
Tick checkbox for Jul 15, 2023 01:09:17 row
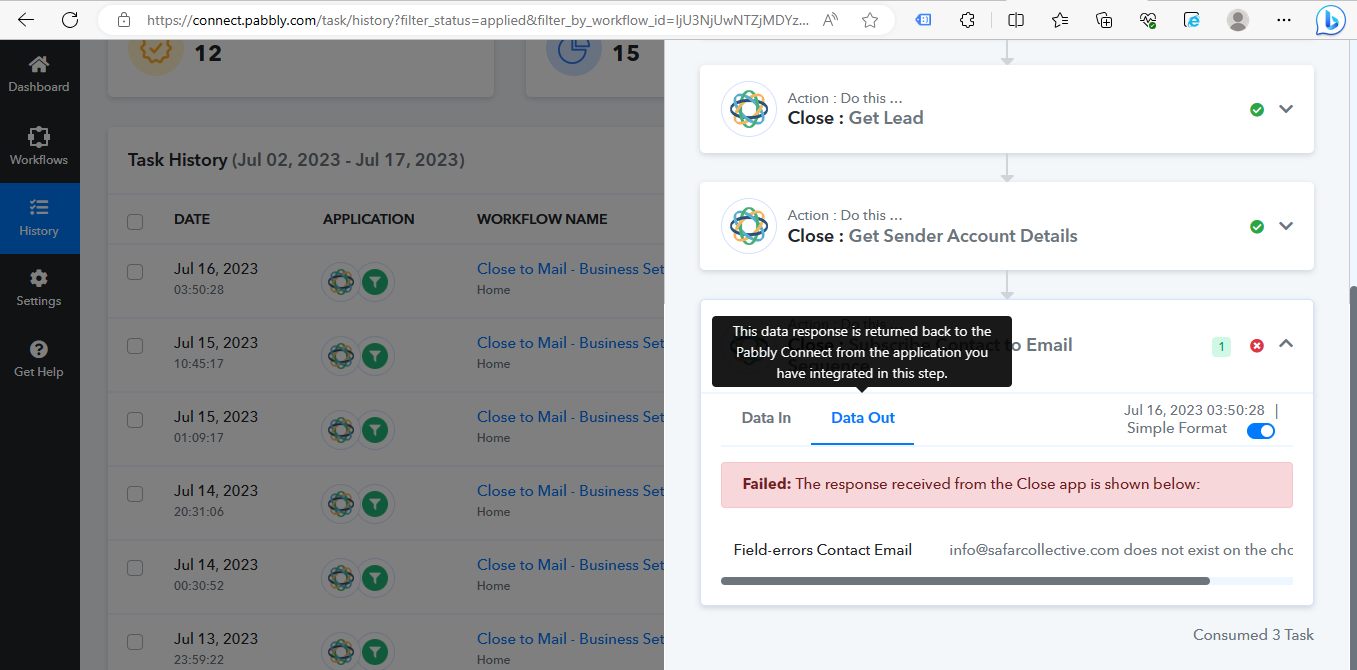pyautogui.click(x=135, y=420)
